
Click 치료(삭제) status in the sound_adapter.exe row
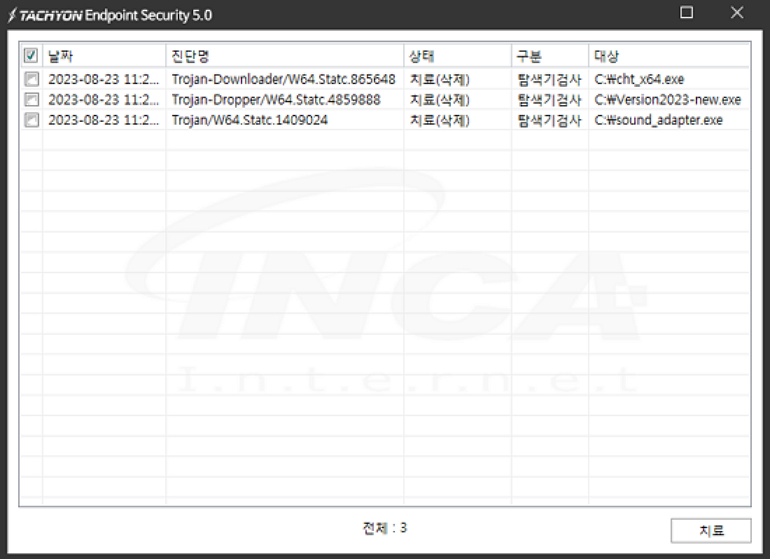(x=440, y=120)
